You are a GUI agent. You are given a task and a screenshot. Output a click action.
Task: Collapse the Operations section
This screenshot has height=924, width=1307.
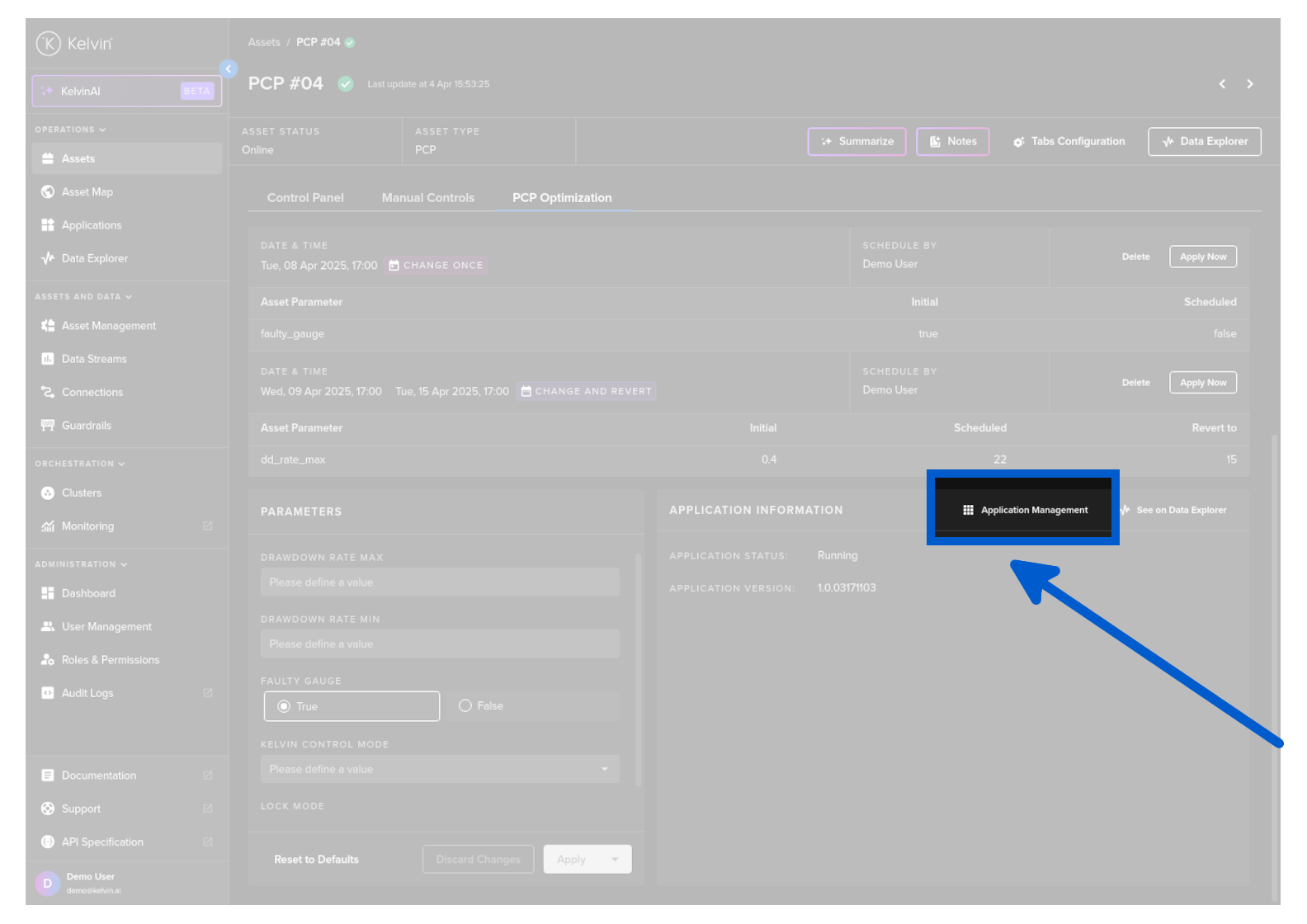[x=102, y=130]
